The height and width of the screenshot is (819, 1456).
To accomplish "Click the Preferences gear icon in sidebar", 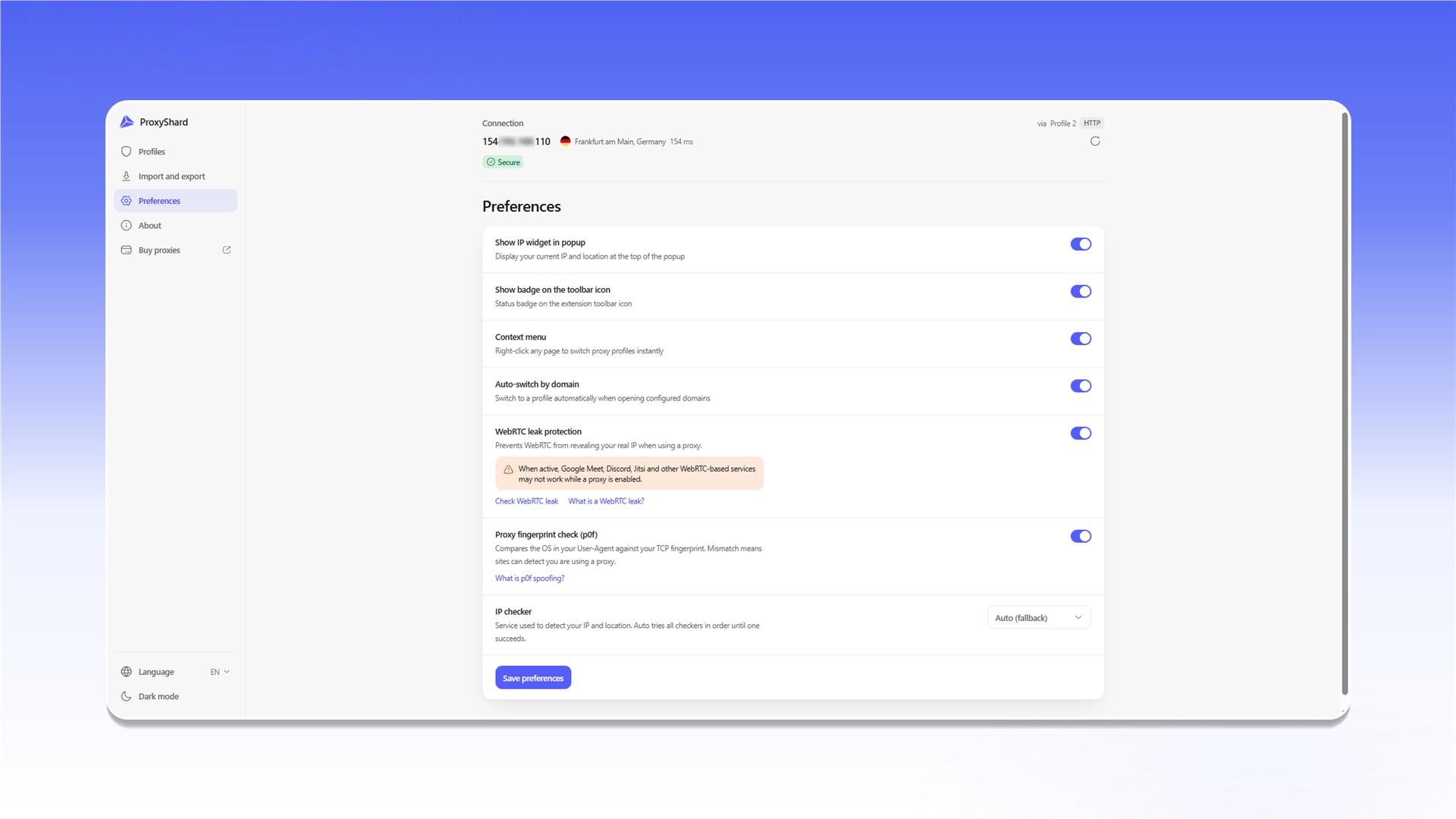I will pyautogui.click(x=127, y=201).
